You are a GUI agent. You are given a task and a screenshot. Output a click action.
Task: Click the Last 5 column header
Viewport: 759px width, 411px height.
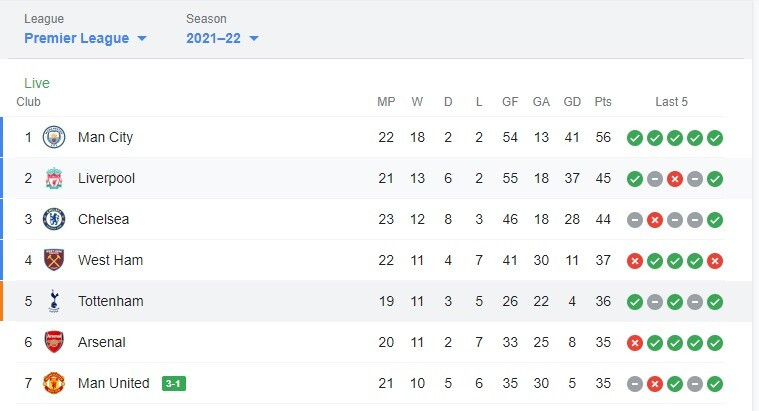(x=671, y=102)
